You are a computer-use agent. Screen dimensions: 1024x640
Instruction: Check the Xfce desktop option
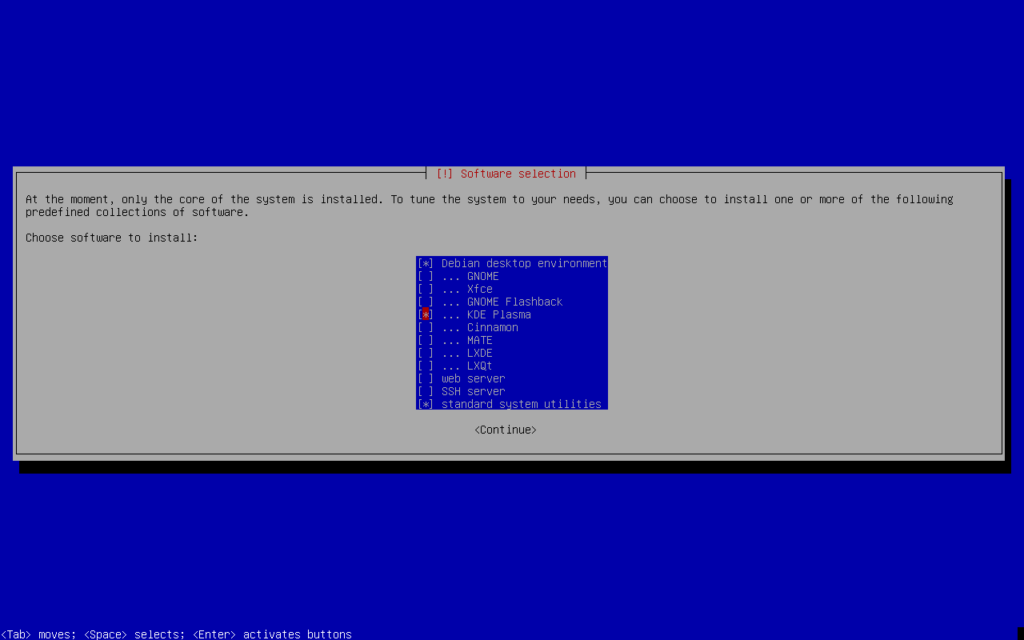pyautogui.click(x=425, y=289)
